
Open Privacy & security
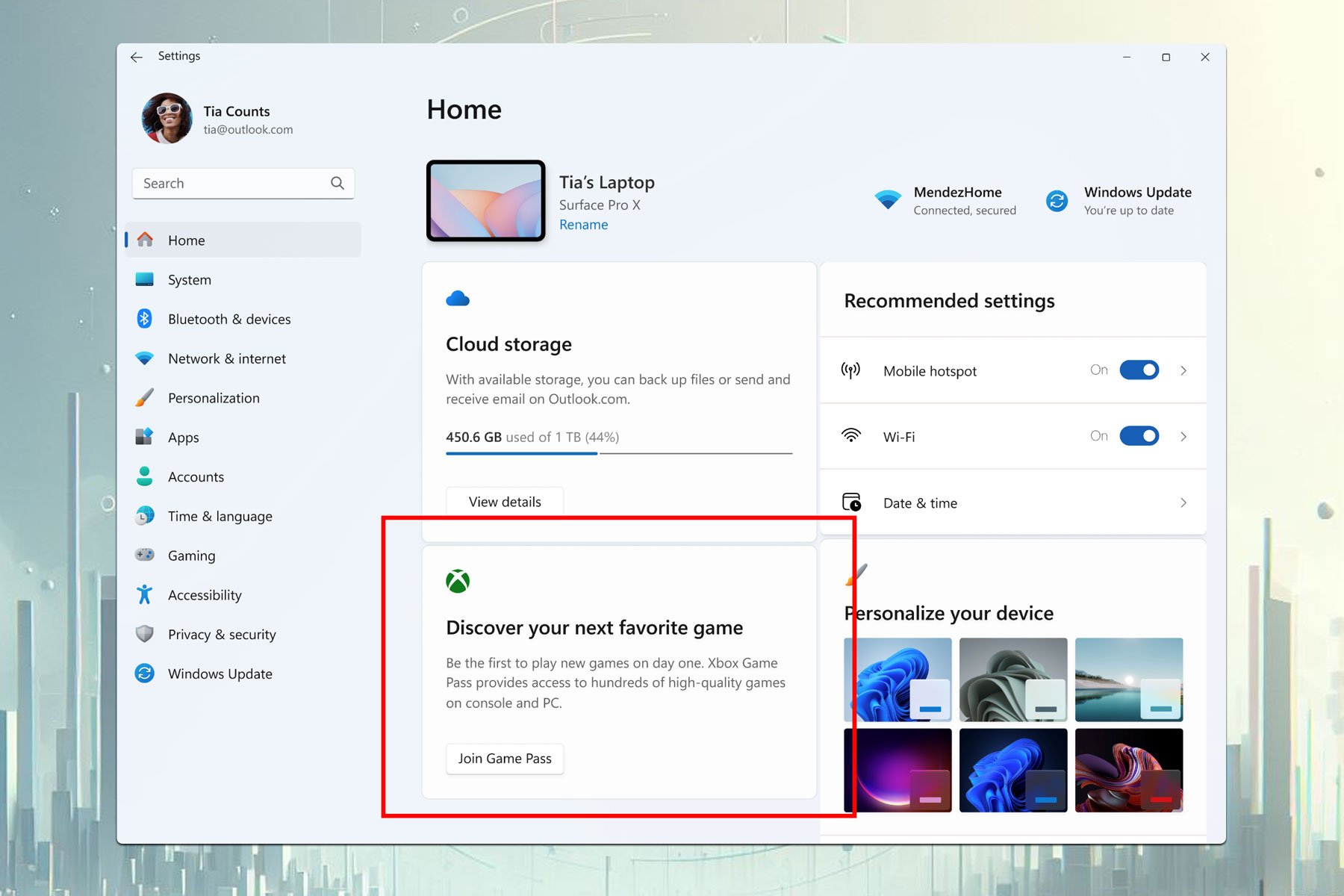(243, 634)
